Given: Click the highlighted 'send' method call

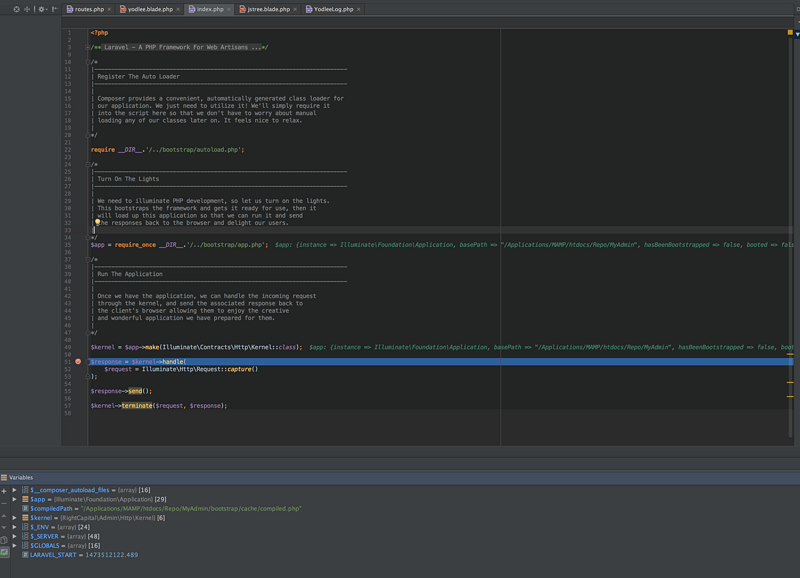Looking at the screenshot, I should coord(135,391).
